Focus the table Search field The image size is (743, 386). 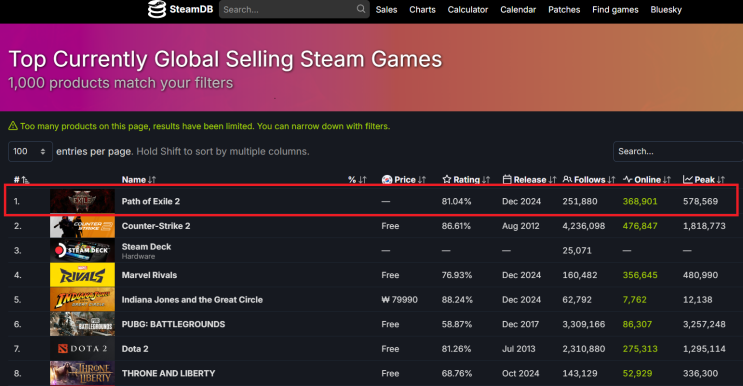click(x=678, y=152)
